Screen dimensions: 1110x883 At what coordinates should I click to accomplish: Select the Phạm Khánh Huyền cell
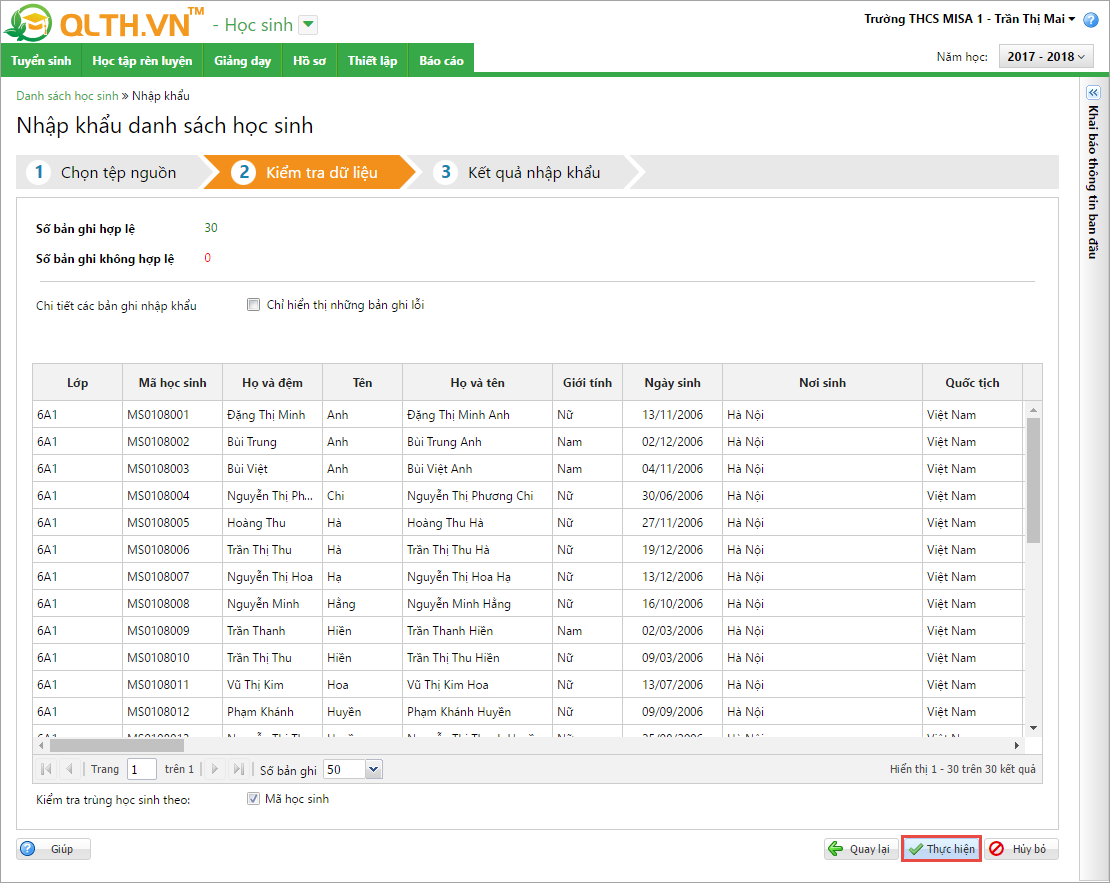pyautogui.click(x=477, y=712)
